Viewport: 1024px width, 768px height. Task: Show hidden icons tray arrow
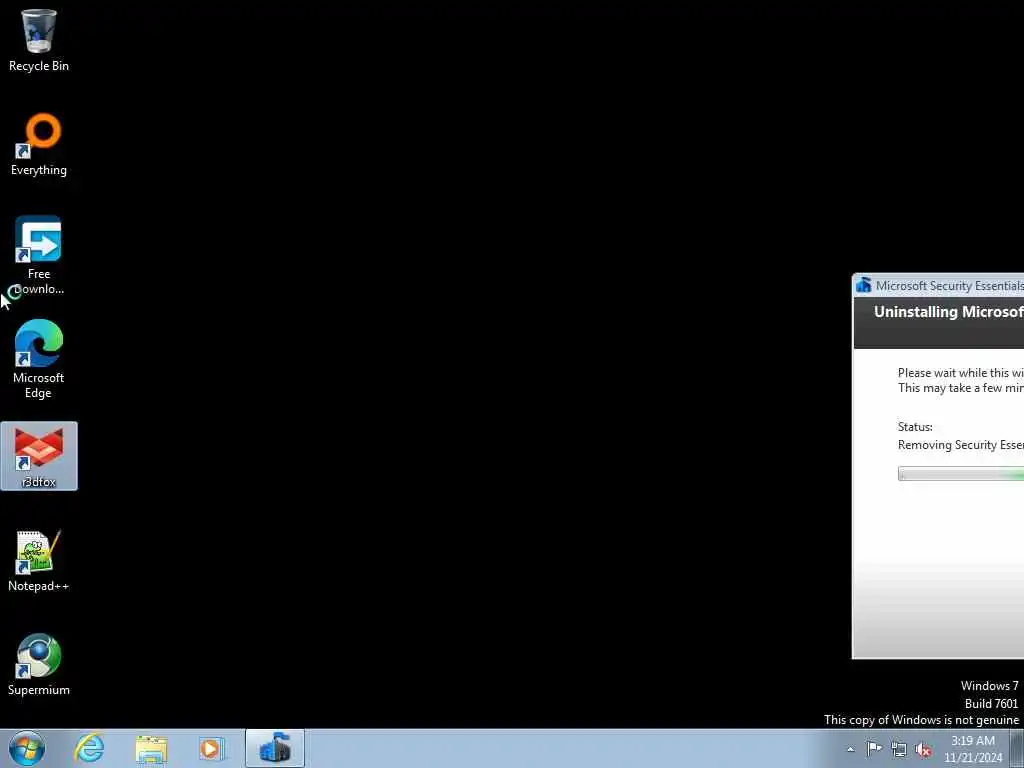850,749
